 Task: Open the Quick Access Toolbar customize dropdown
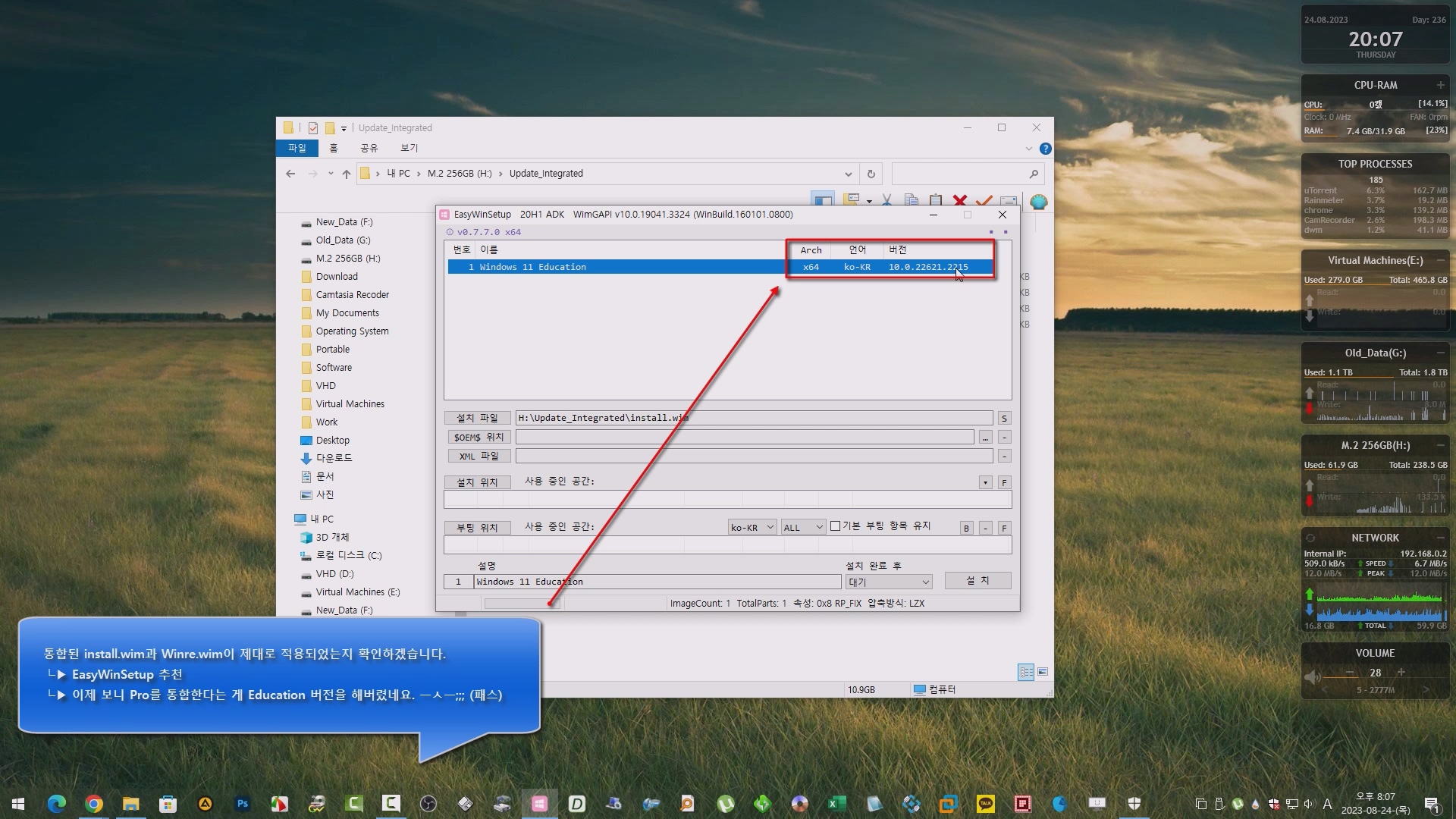[x=344, y=128]
